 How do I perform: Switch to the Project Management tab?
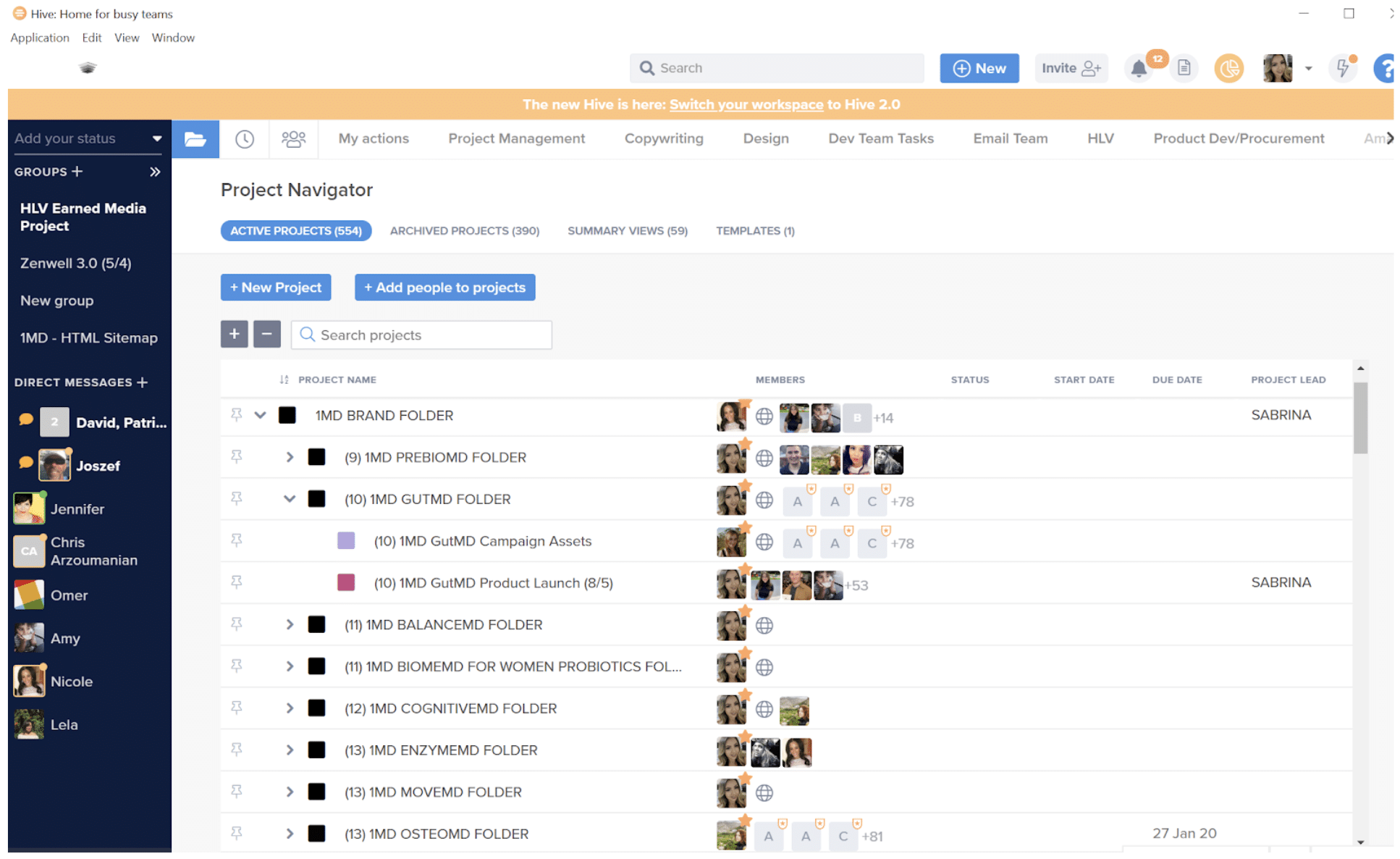coord(516,138)
